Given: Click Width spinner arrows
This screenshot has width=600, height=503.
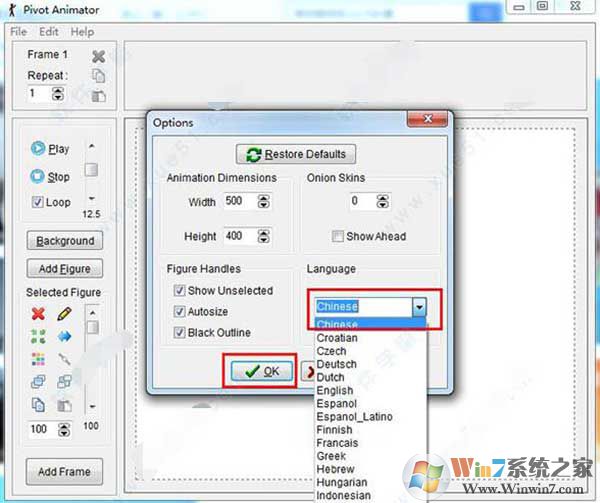Looking at the screenshot, I should click(x=264, y=201).
